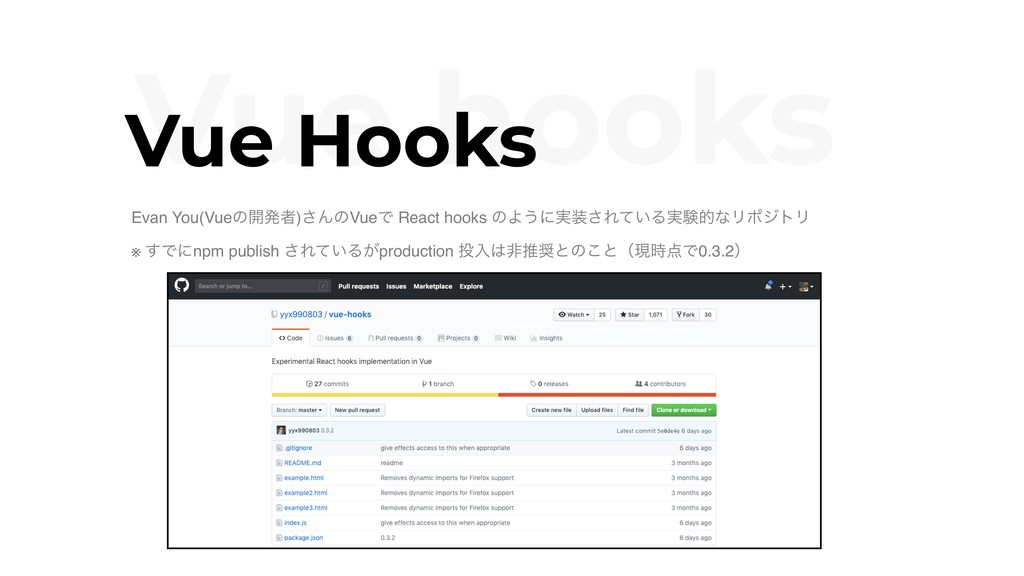Open the Branch: master dropdown
The width and height of the screenshot is (1024, 576).
tap(298, 409)
